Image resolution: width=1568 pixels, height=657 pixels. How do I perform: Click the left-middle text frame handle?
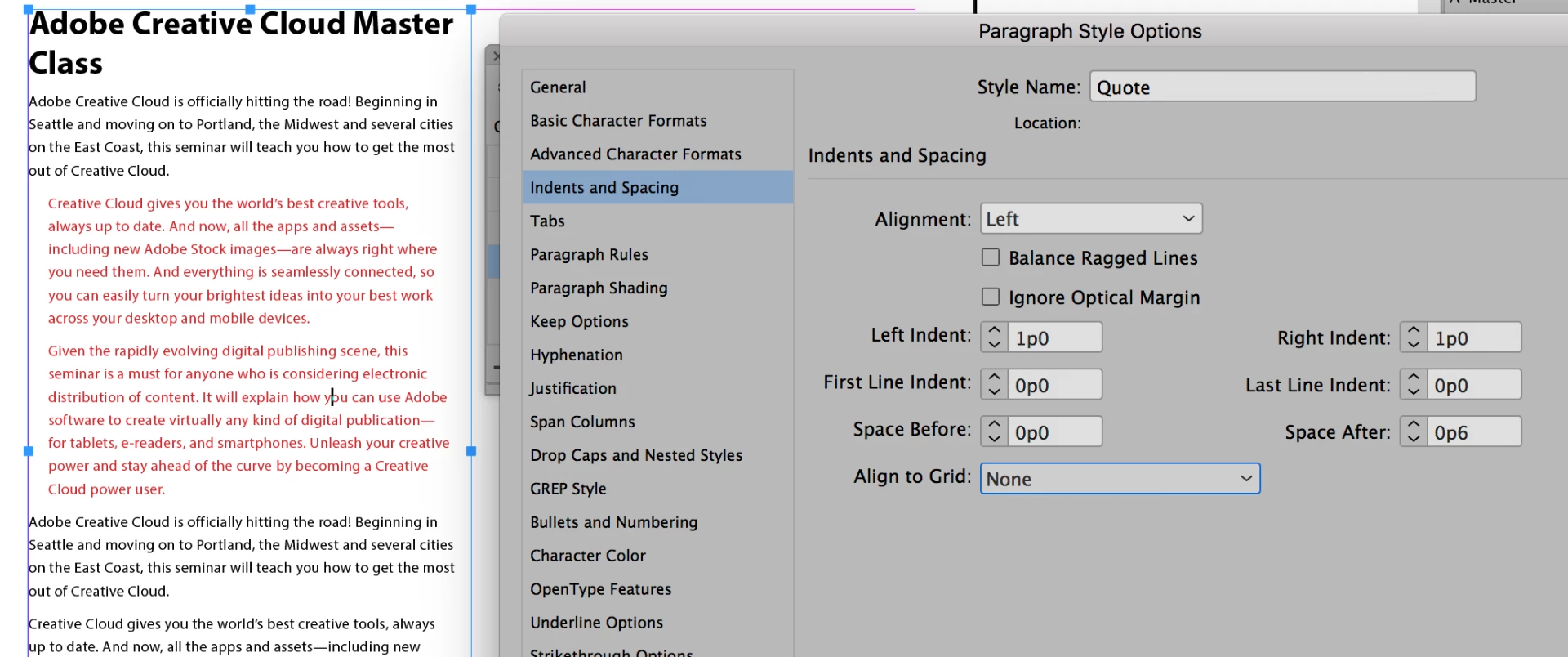tap(29, 451)
